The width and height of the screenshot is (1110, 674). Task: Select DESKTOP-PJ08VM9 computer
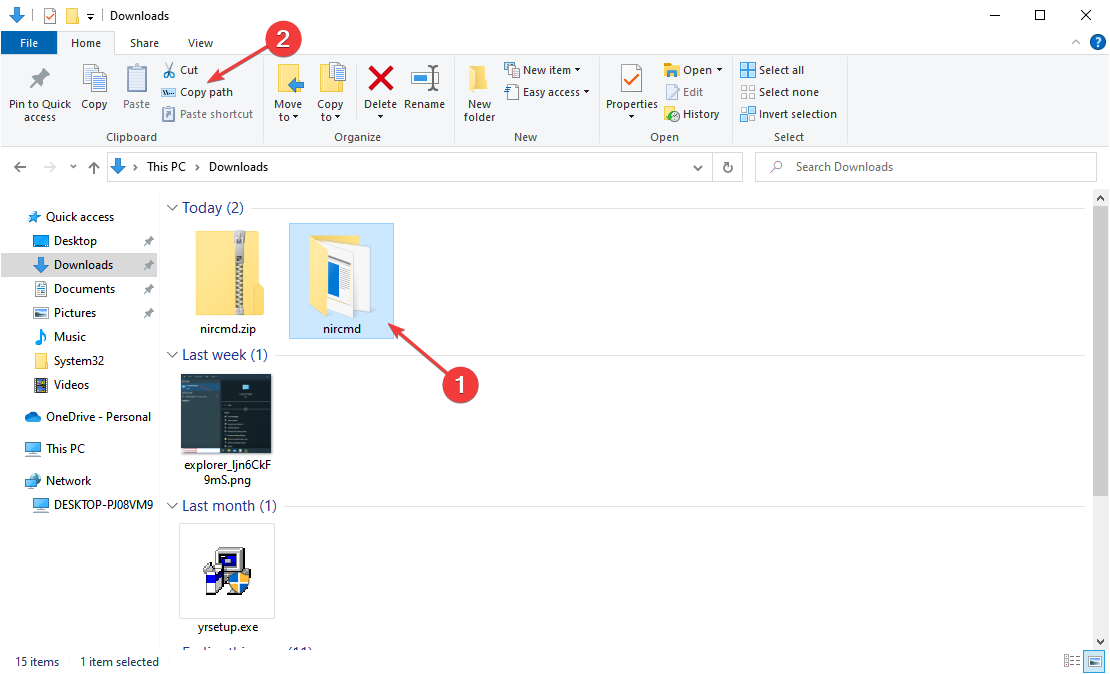(x=103, y=505)
